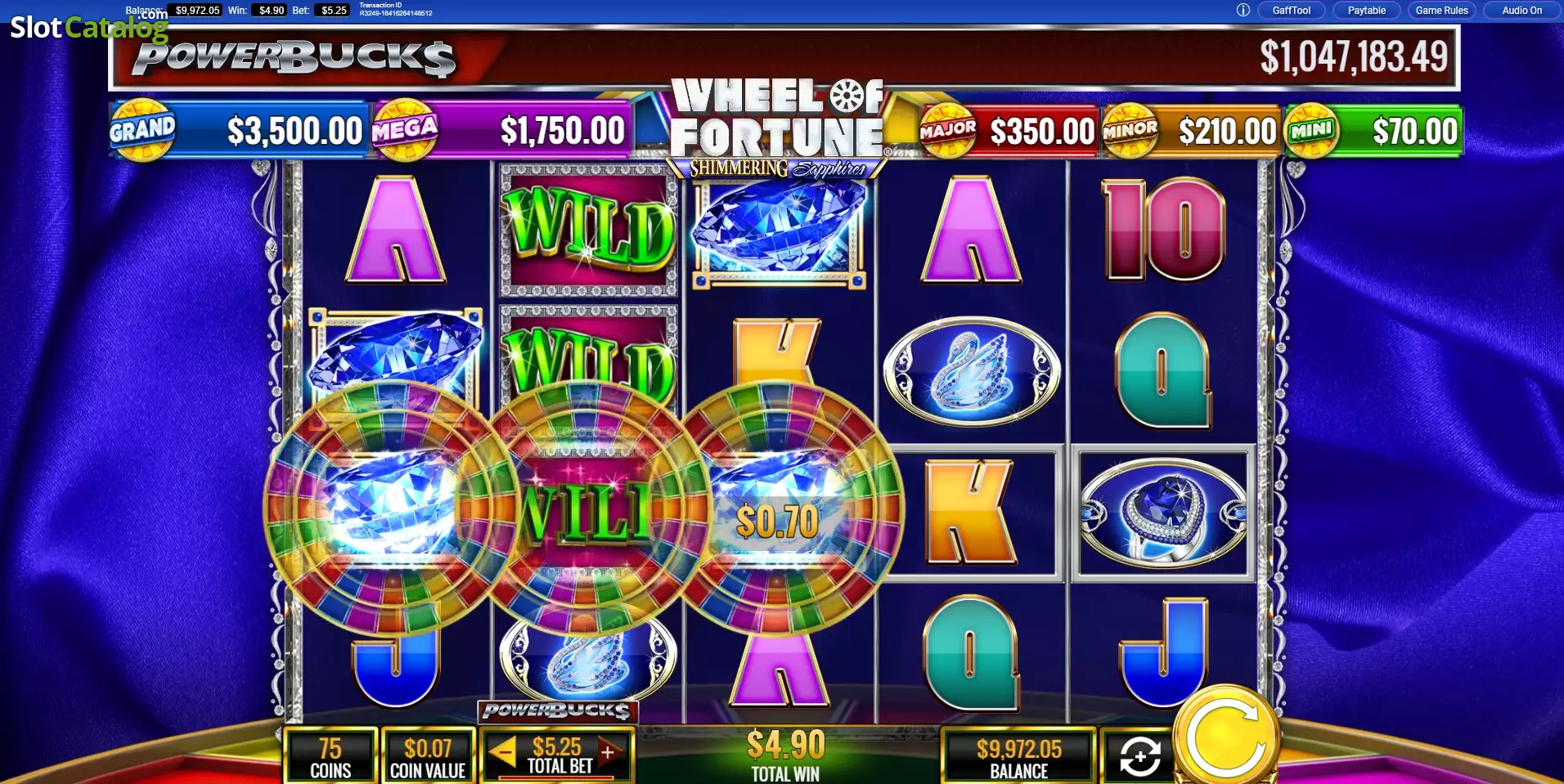Open the Paytable
Screen dimensions: 1564x784
[x=1367, y=11]
